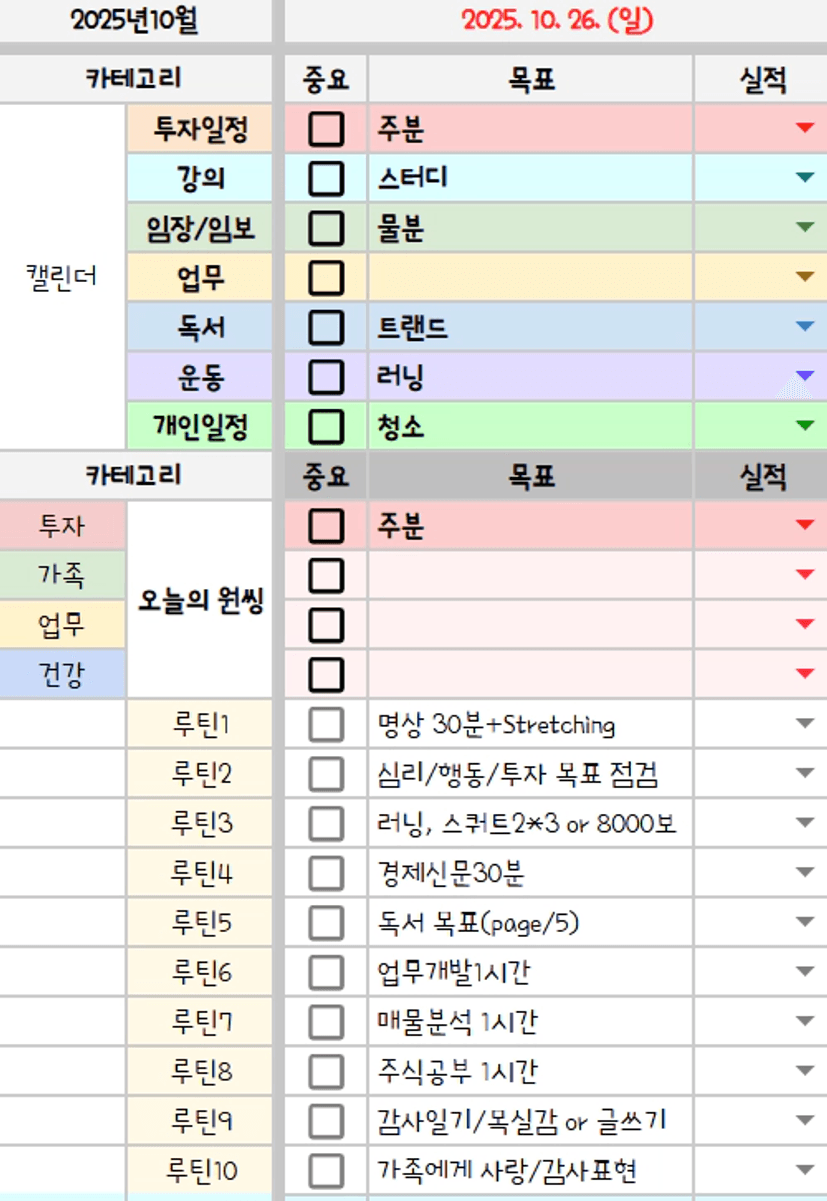827x1201 pixels.
Task: Select the date 2025. 10. 26. (일)
Action: [556, 21]
